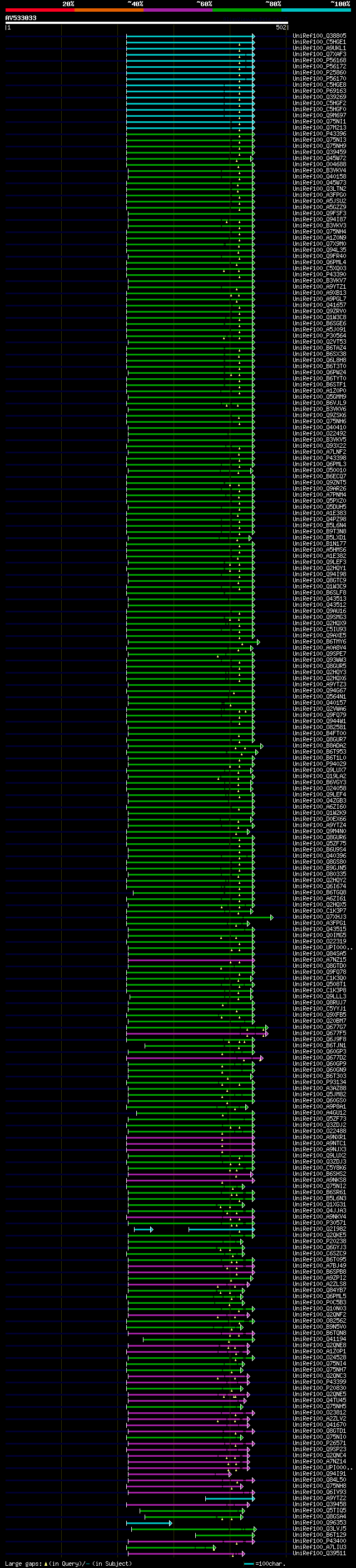The width and height of the screenshot is (356, 1568).
Task: Select the UniRef100_Q39511 label
Action: click(319, 1553)
